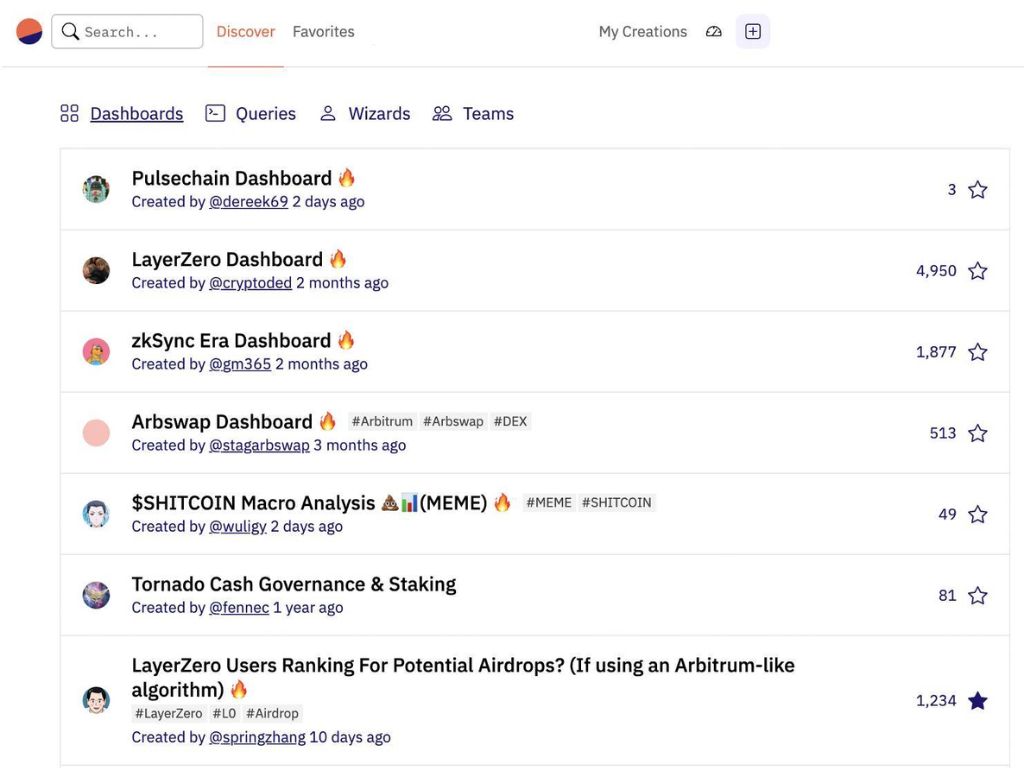Star the LayerZero Dashboard
Image resolution: width=1024 pixels, height=768 pixels.
click(x=978, y=270)
